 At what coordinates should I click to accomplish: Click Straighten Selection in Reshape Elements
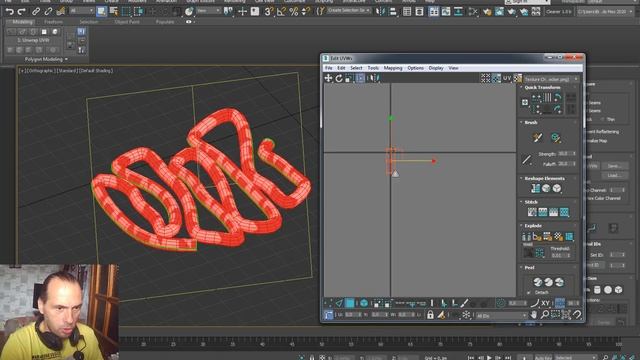click(x=536, y=188)
